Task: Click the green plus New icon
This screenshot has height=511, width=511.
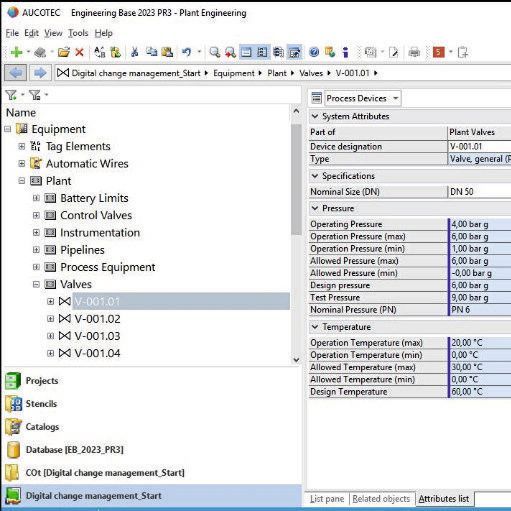Action: (x=16, y=52)
